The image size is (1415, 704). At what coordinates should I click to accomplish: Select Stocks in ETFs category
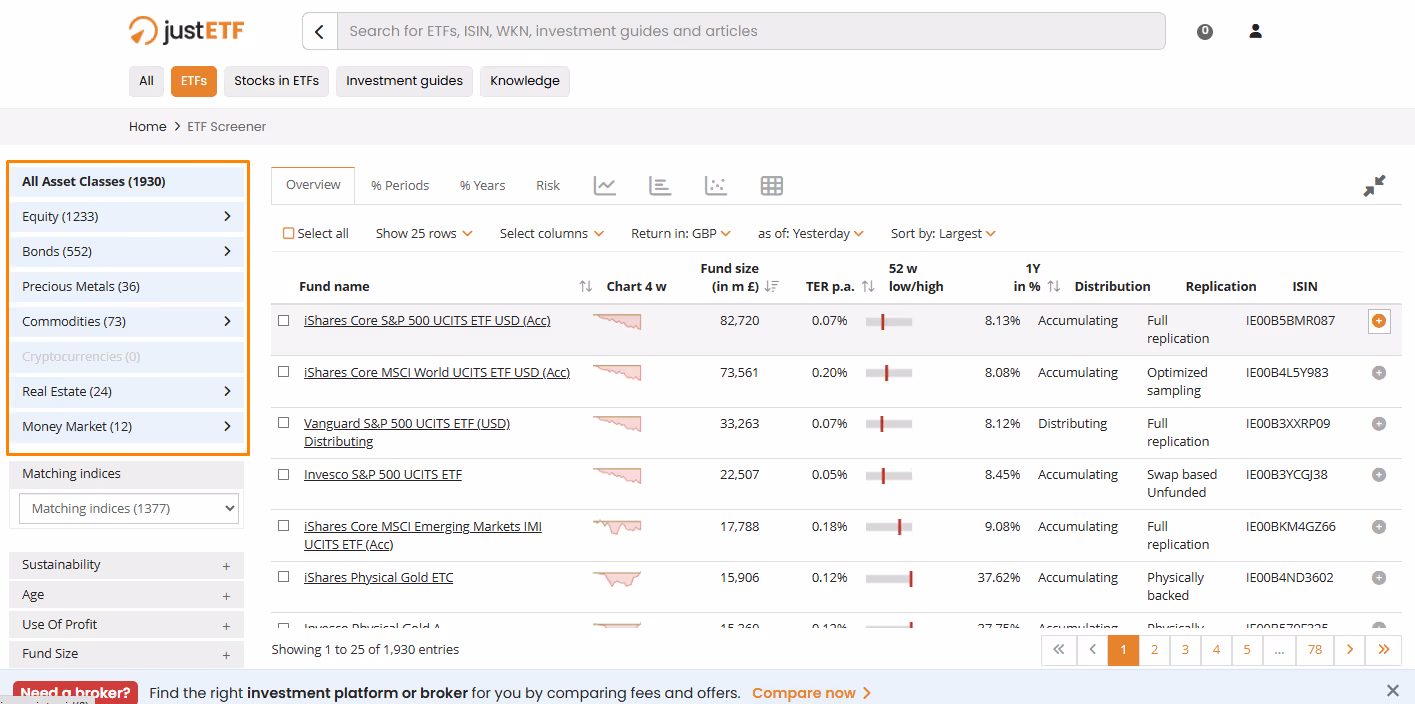[x=277, y=81]
